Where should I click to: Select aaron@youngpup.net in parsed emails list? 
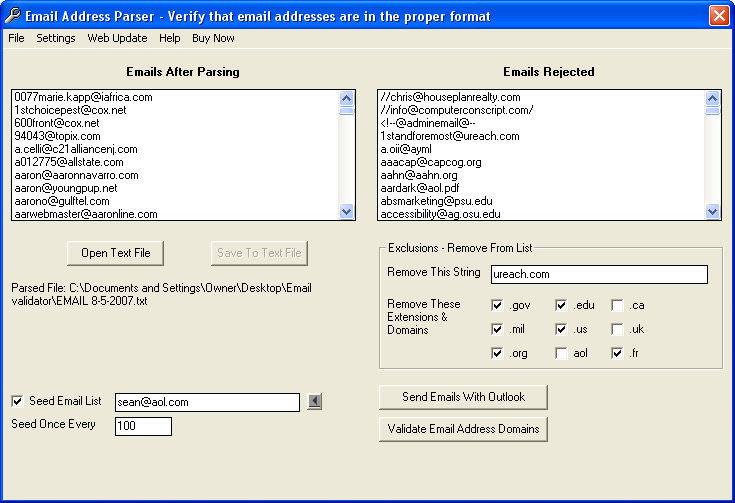66,188
